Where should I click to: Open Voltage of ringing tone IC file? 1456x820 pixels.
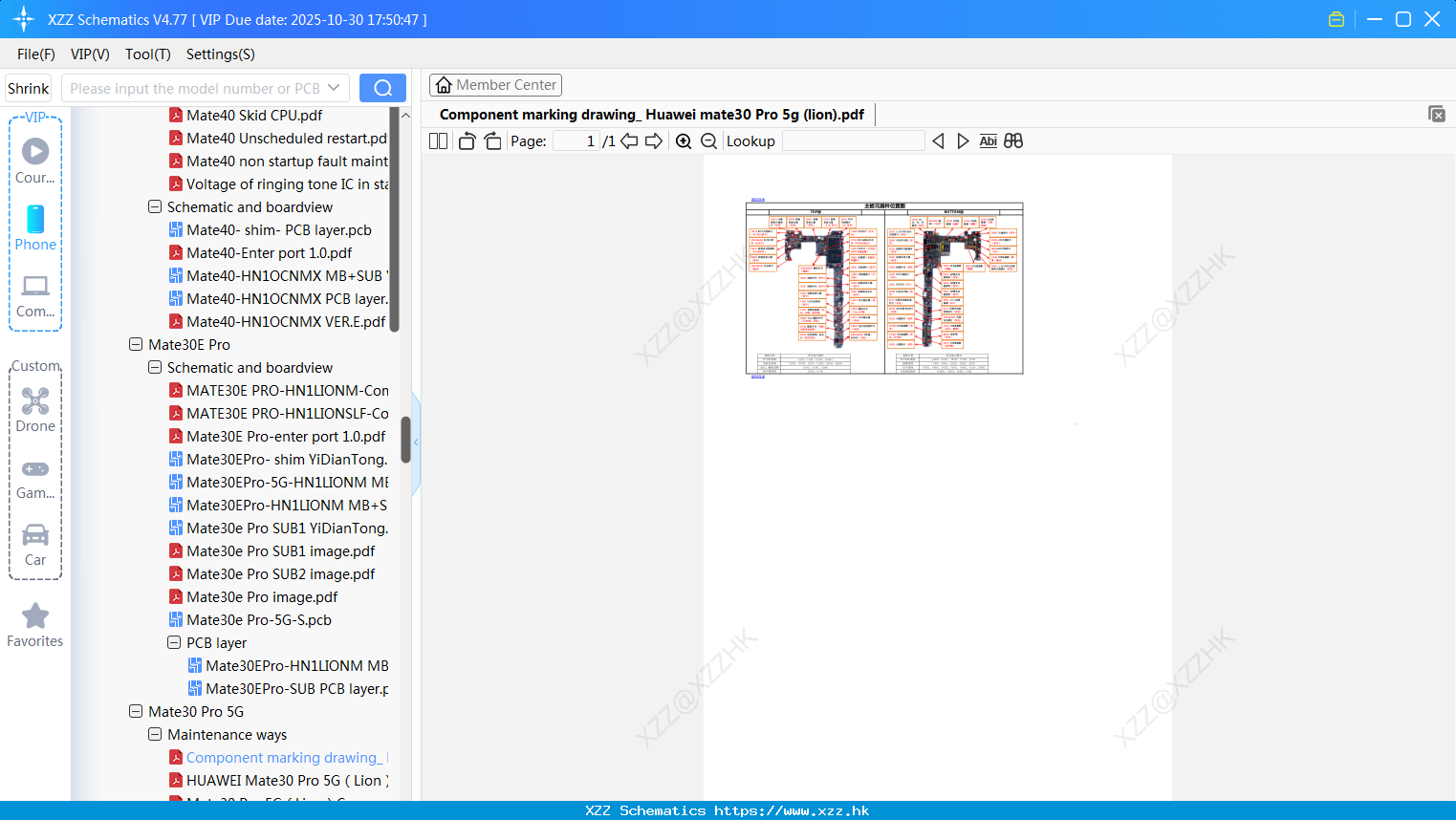278,183
